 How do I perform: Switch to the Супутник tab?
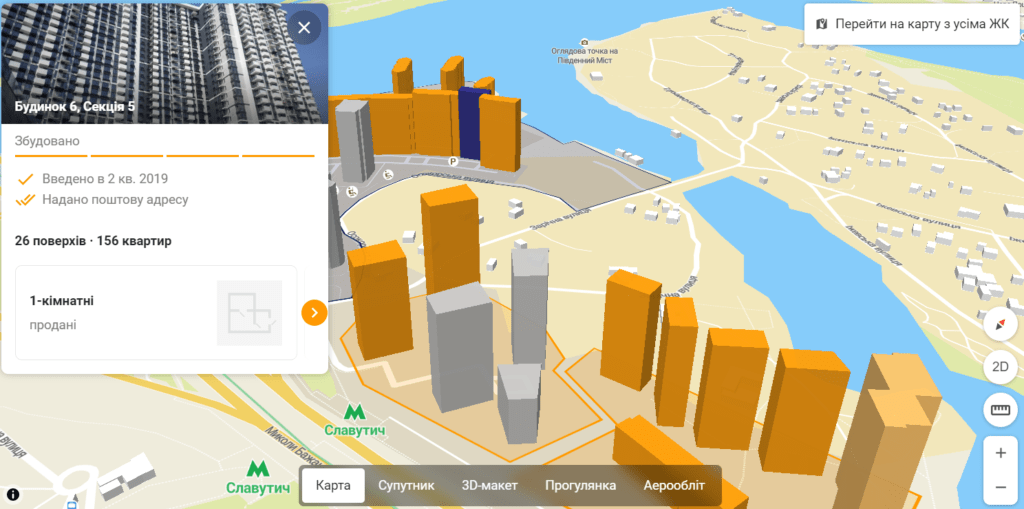click(406, 486)
